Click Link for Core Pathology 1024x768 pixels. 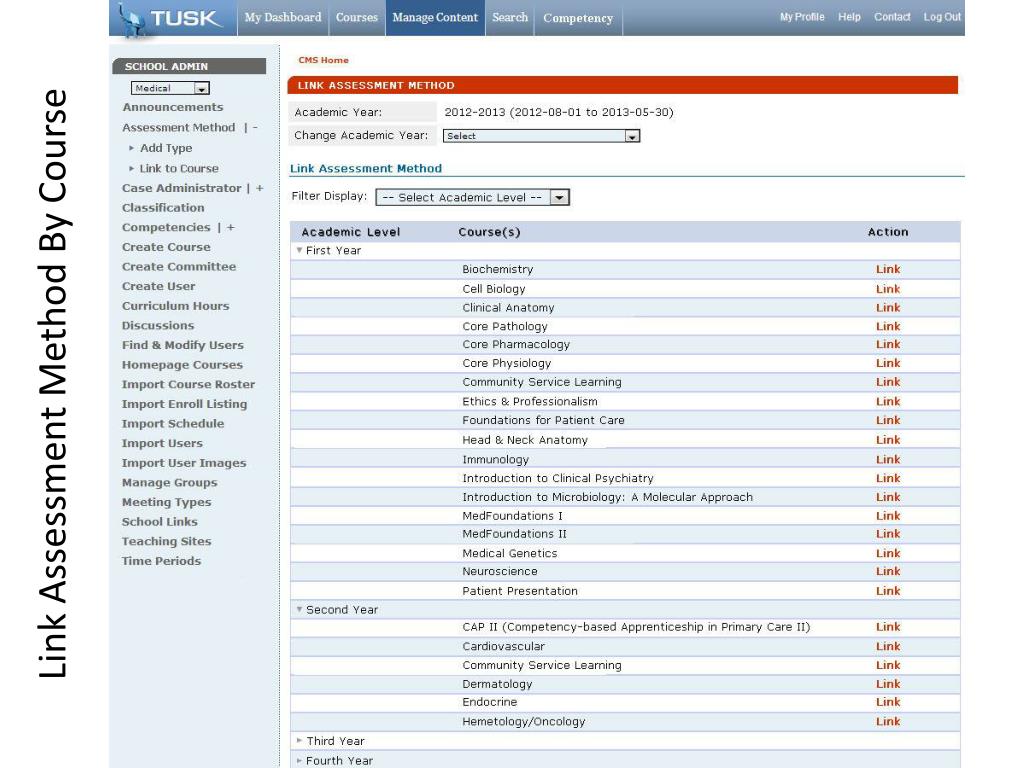point(888,326)
